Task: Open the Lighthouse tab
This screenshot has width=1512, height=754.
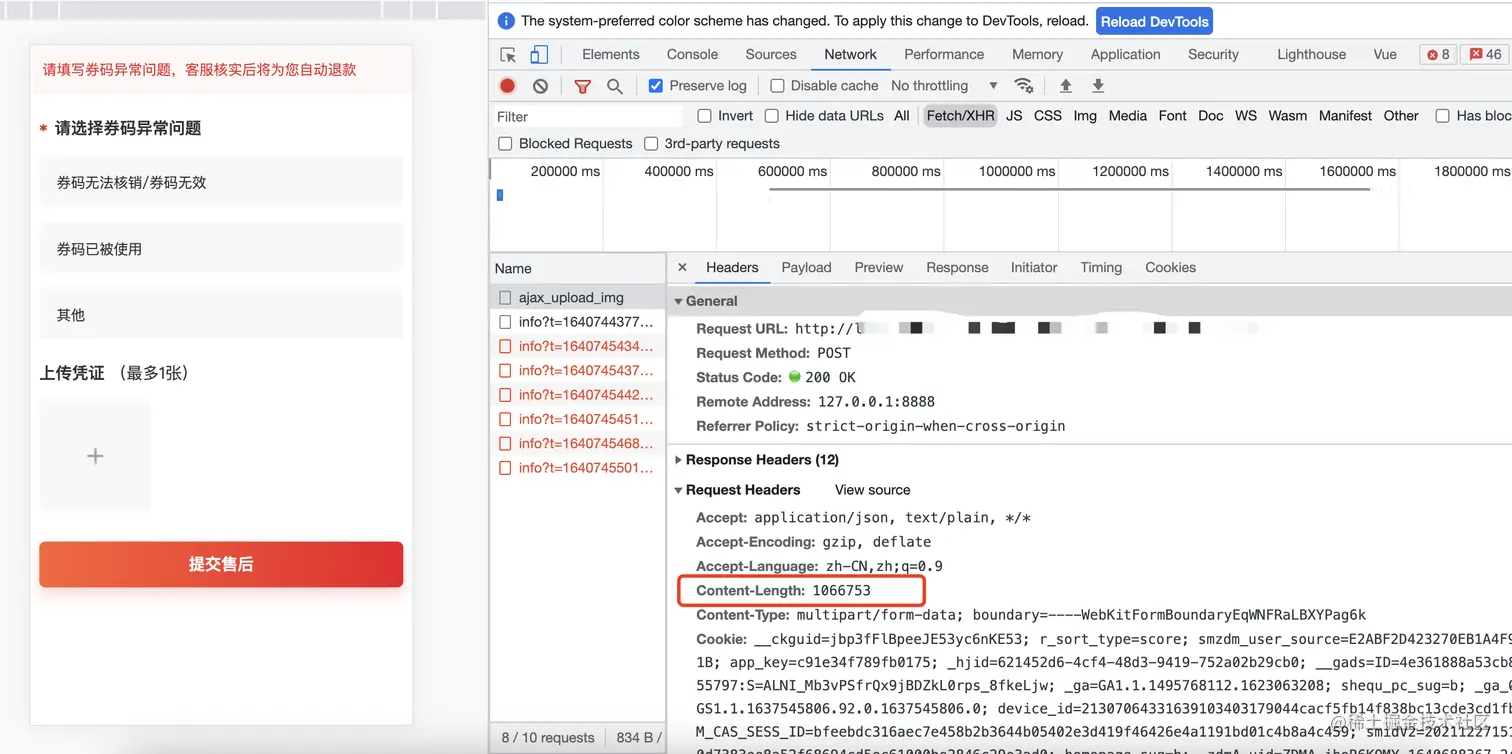Action: click(1311, 55)
